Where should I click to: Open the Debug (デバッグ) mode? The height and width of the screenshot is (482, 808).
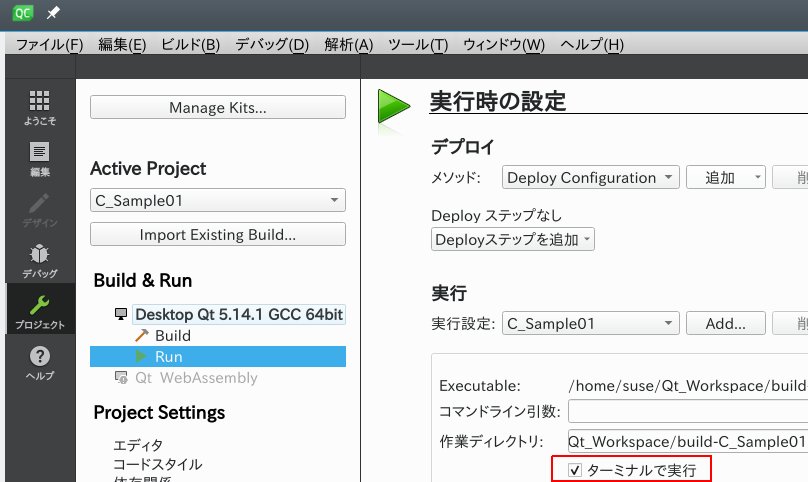pos(39,259)
